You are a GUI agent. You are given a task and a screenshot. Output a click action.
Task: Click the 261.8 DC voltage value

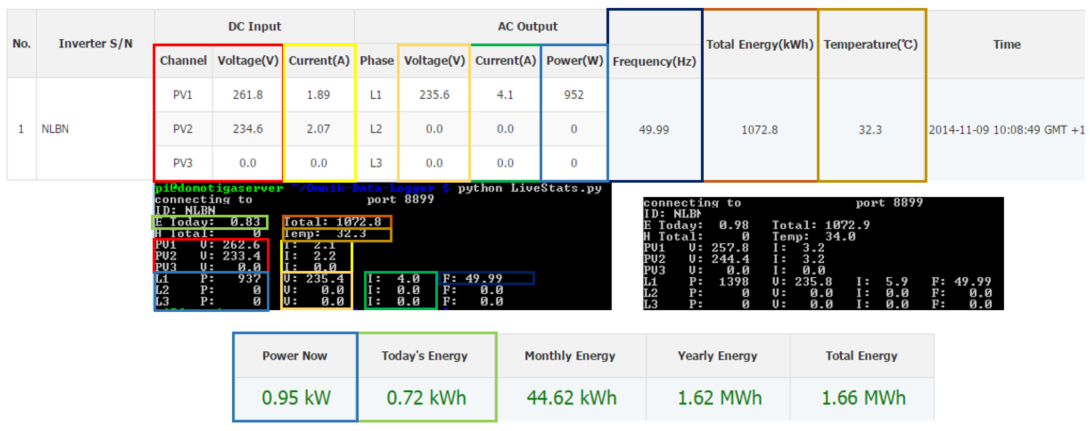tap(248, 95)
